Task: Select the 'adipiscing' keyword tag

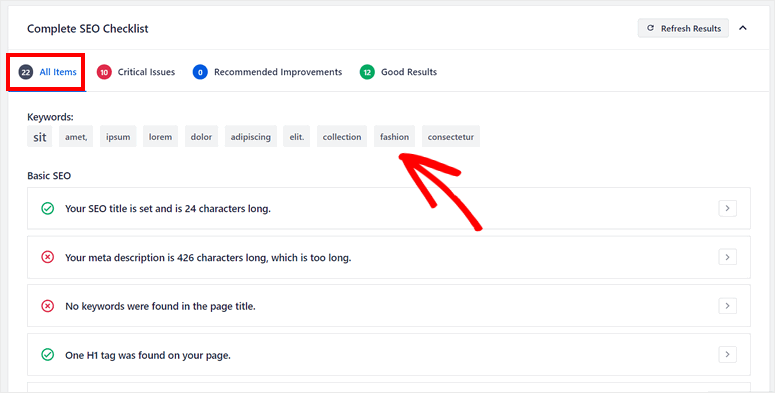Action: click(x=251, y=137)
